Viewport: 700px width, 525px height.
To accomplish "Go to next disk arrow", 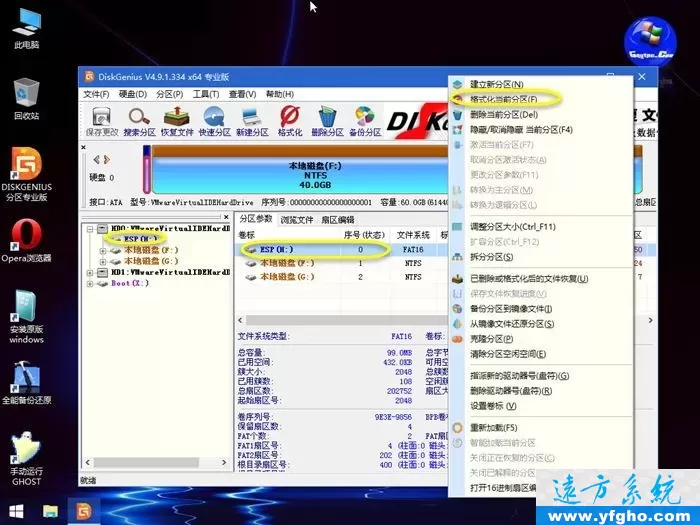I will [x=107, y=159].
